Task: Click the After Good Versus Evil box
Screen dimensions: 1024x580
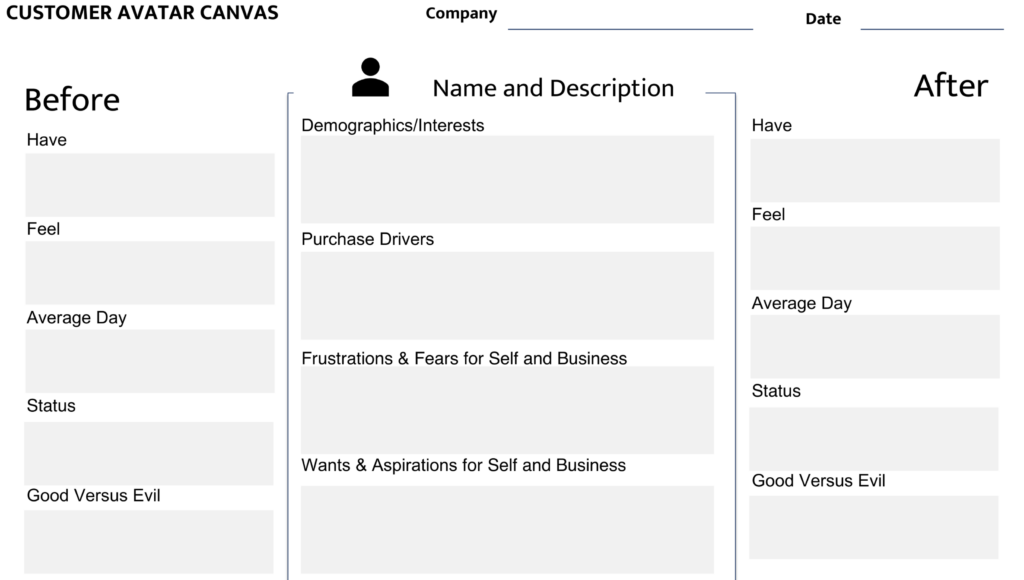Action: coord(875,527)
